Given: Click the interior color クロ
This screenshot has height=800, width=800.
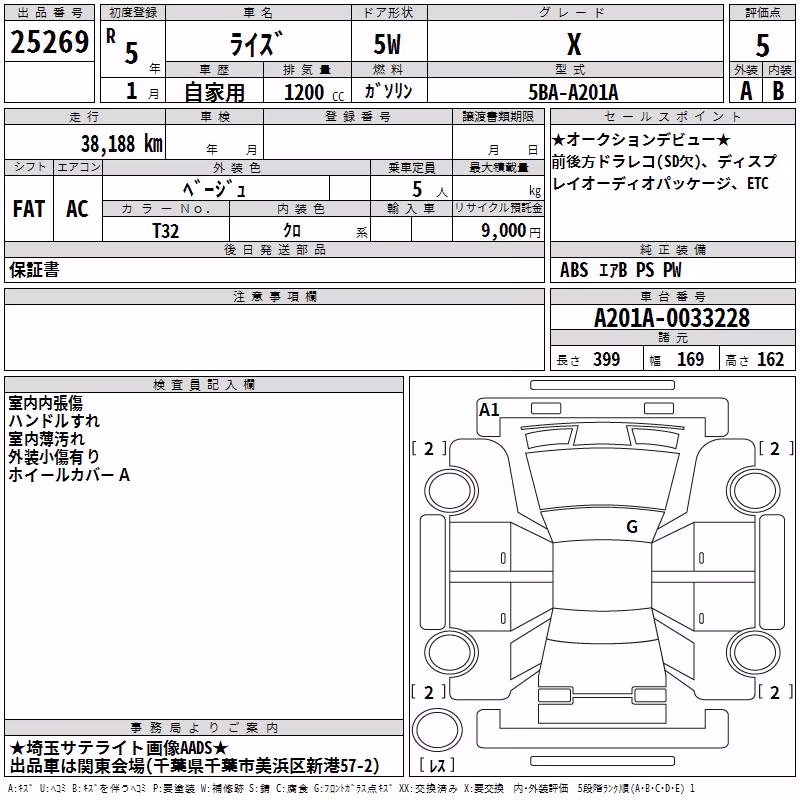Looking at the screenshot, I should (x=292, y=231).
